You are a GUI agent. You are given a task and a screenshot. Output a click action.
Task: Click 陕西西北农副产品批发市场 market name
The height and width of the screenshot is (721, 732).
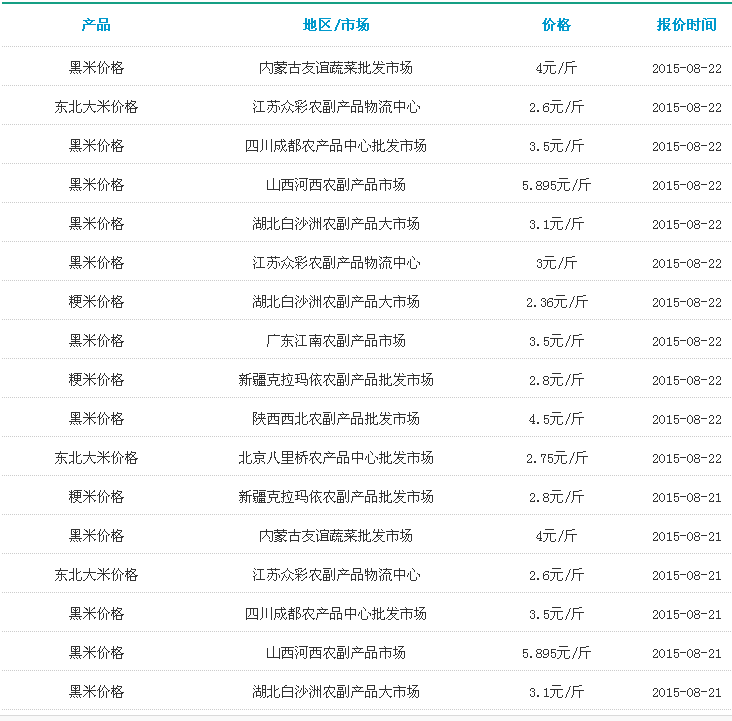pyautogui.click(x=336, y=419)
